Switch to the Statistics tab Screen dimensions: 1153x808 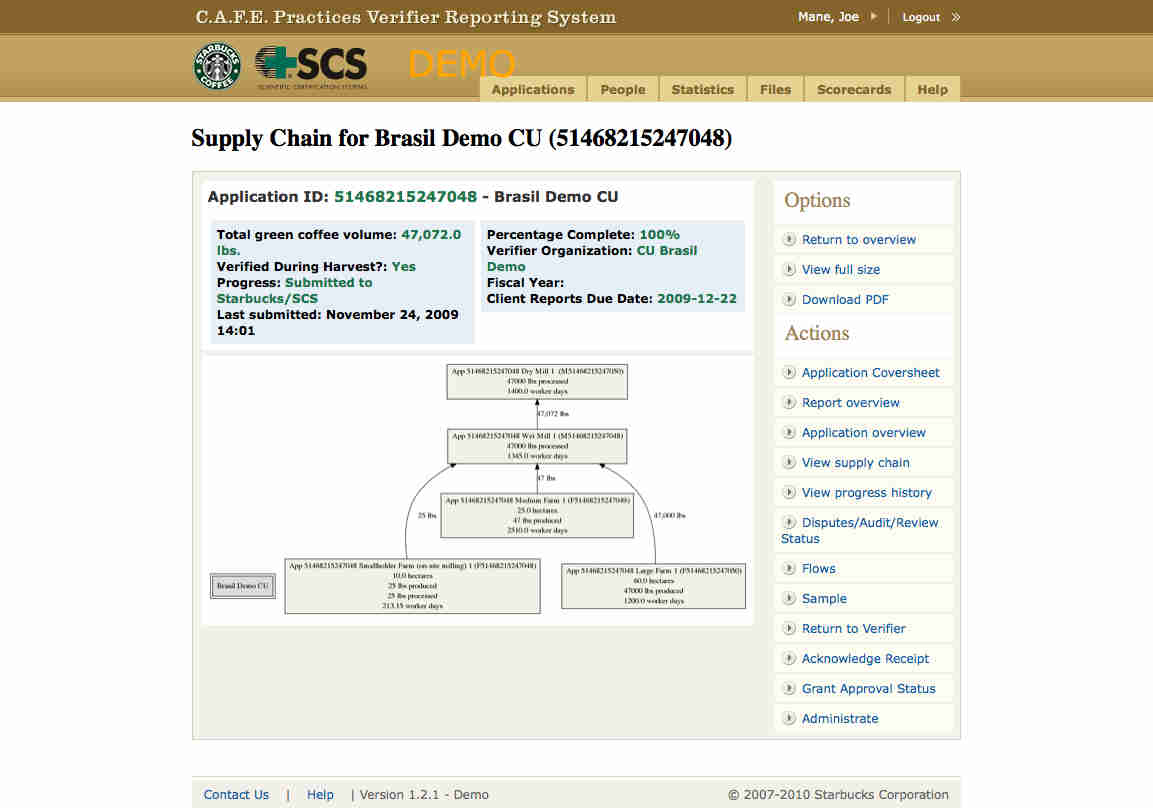[702, 89]
